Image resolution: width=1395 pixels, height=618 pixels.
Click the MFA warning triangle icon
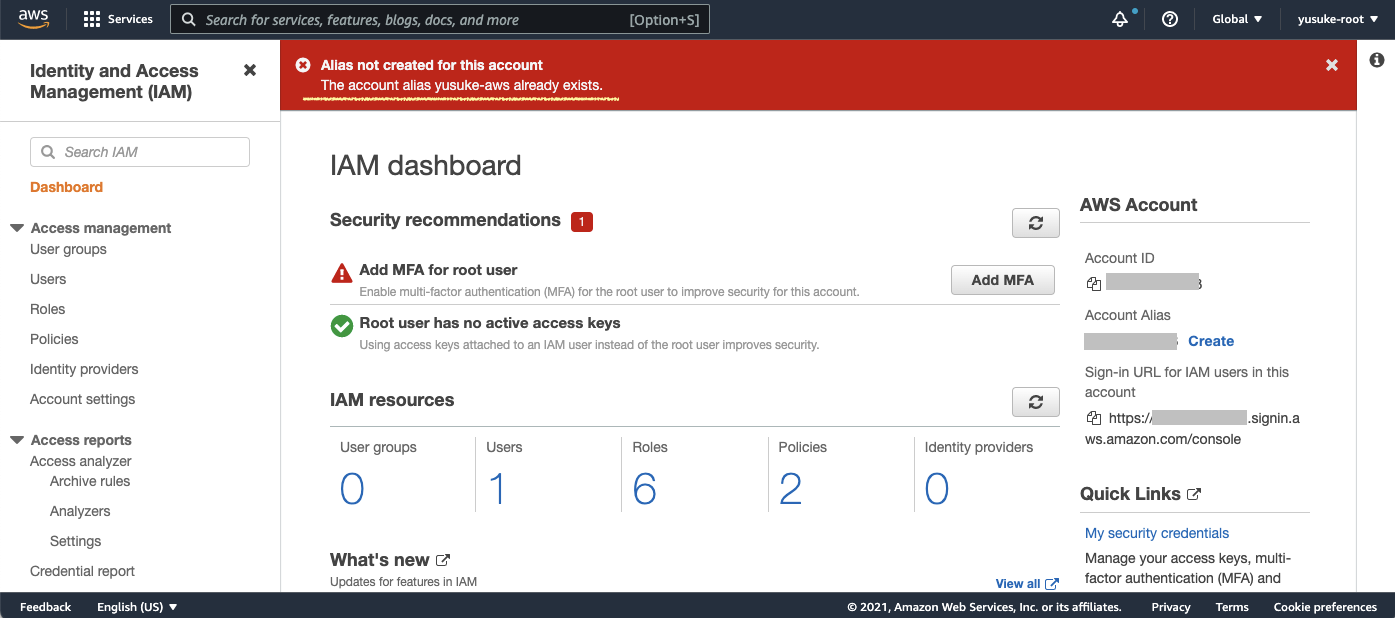(x=342, y=272)
